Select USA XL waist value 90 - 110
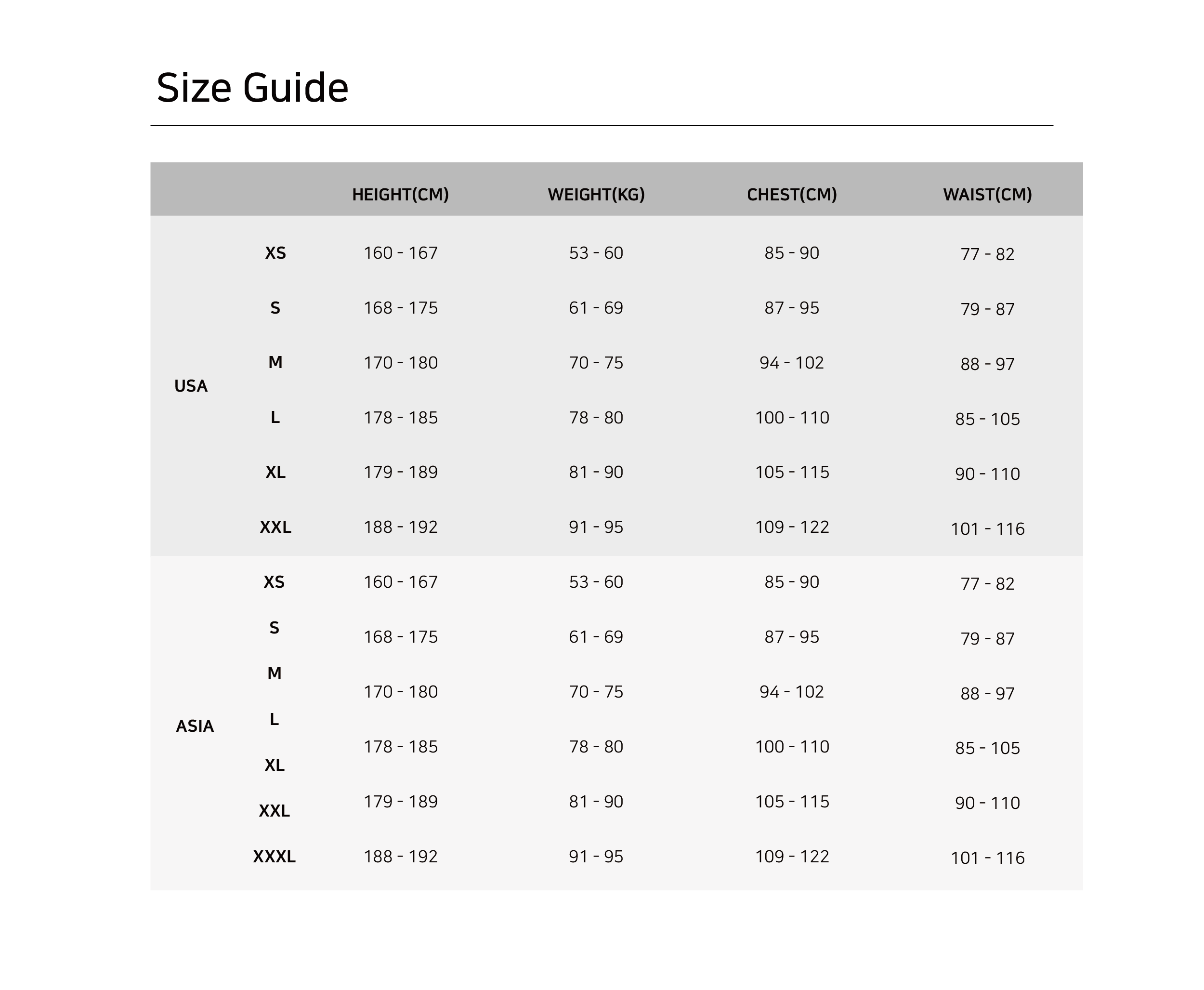This screenshot has height=990, width=1204. coord(987,474)
